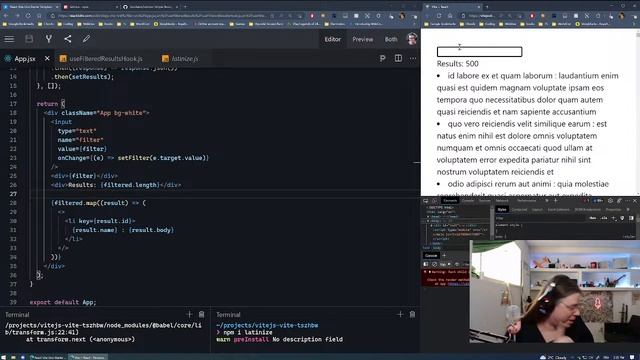Select the DevTools Network tab
Image resolution: width=640 pixels, height=360 pixels.
(502, 201)
